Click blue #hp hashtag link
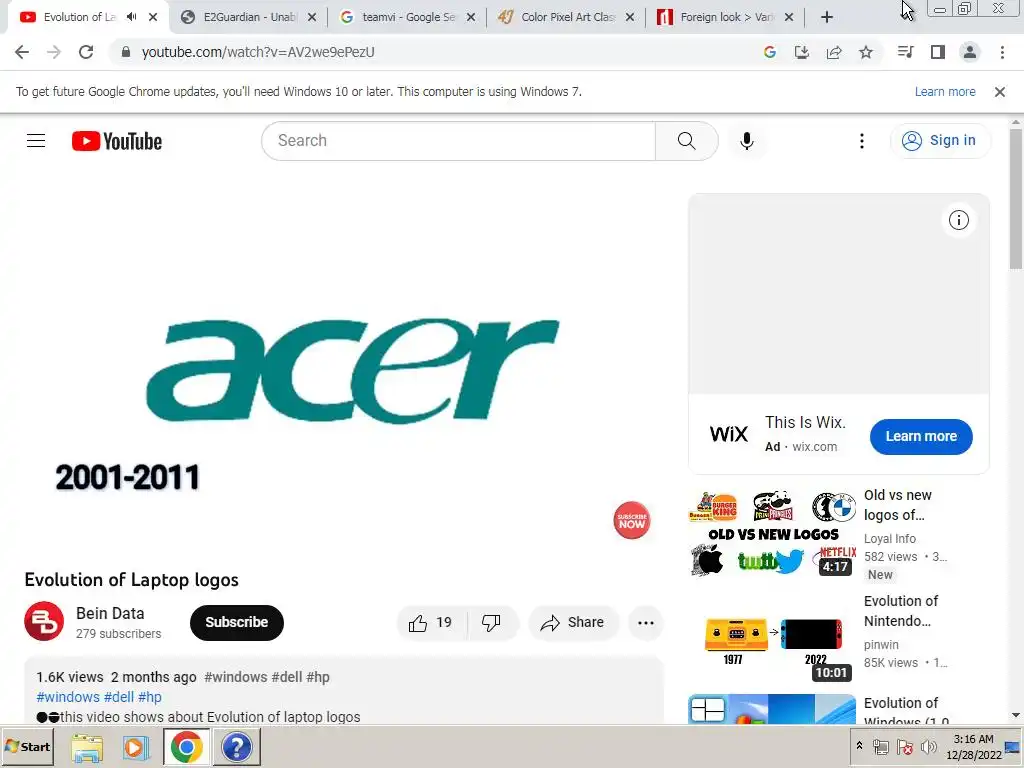The width and height of the screenshot is (1024, 768). pos(150,697)
